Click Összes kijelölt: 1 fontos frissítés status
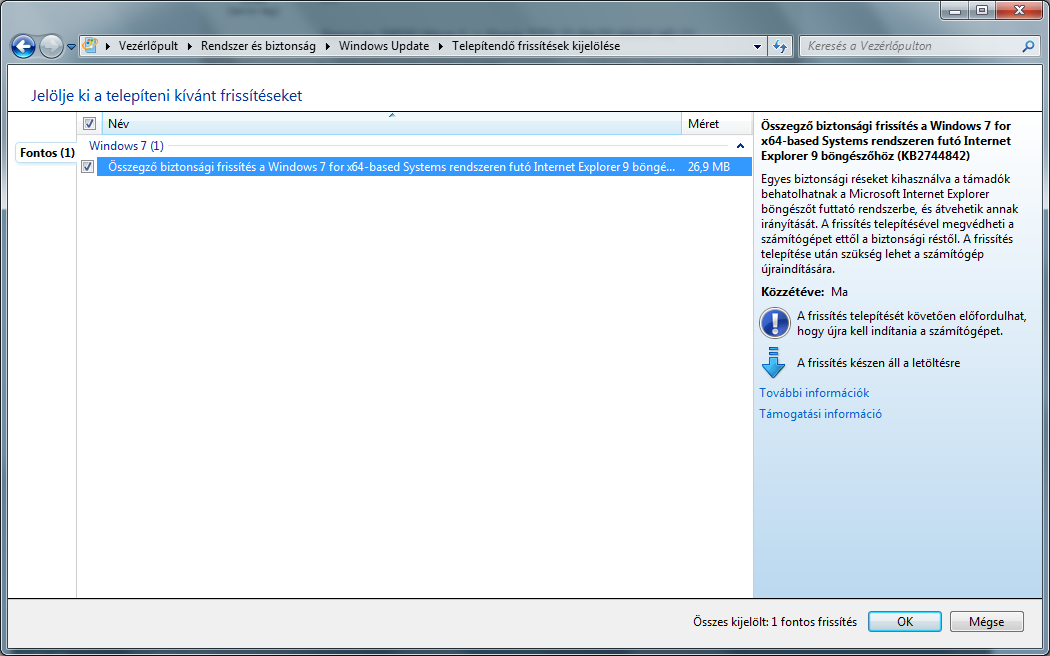Viewport: 1050px width, 656px height. [x=775, y=622]
